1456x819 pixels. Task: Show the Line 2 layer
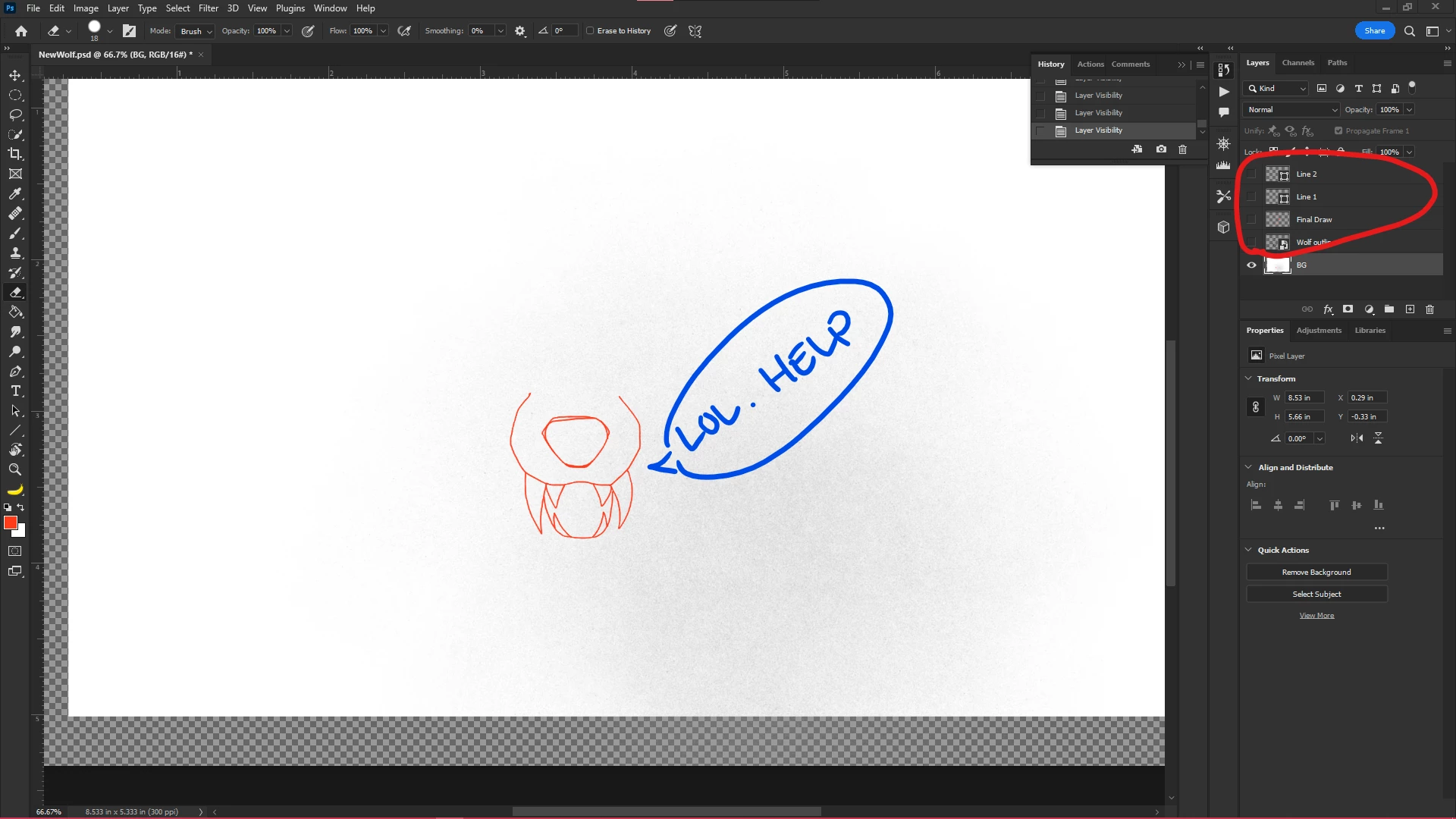[x=1251, y=174]
